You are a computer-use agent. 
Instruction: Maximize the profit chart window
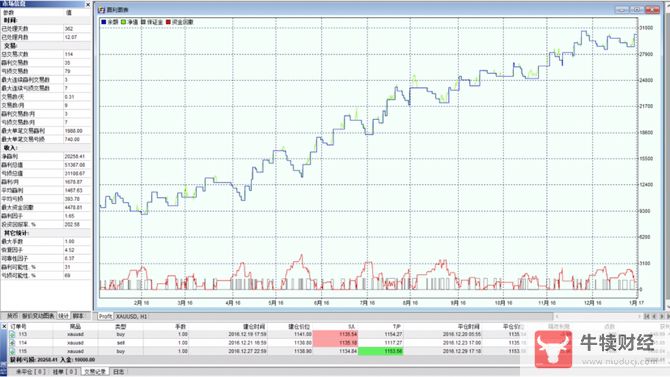click(x=637, y=9)
